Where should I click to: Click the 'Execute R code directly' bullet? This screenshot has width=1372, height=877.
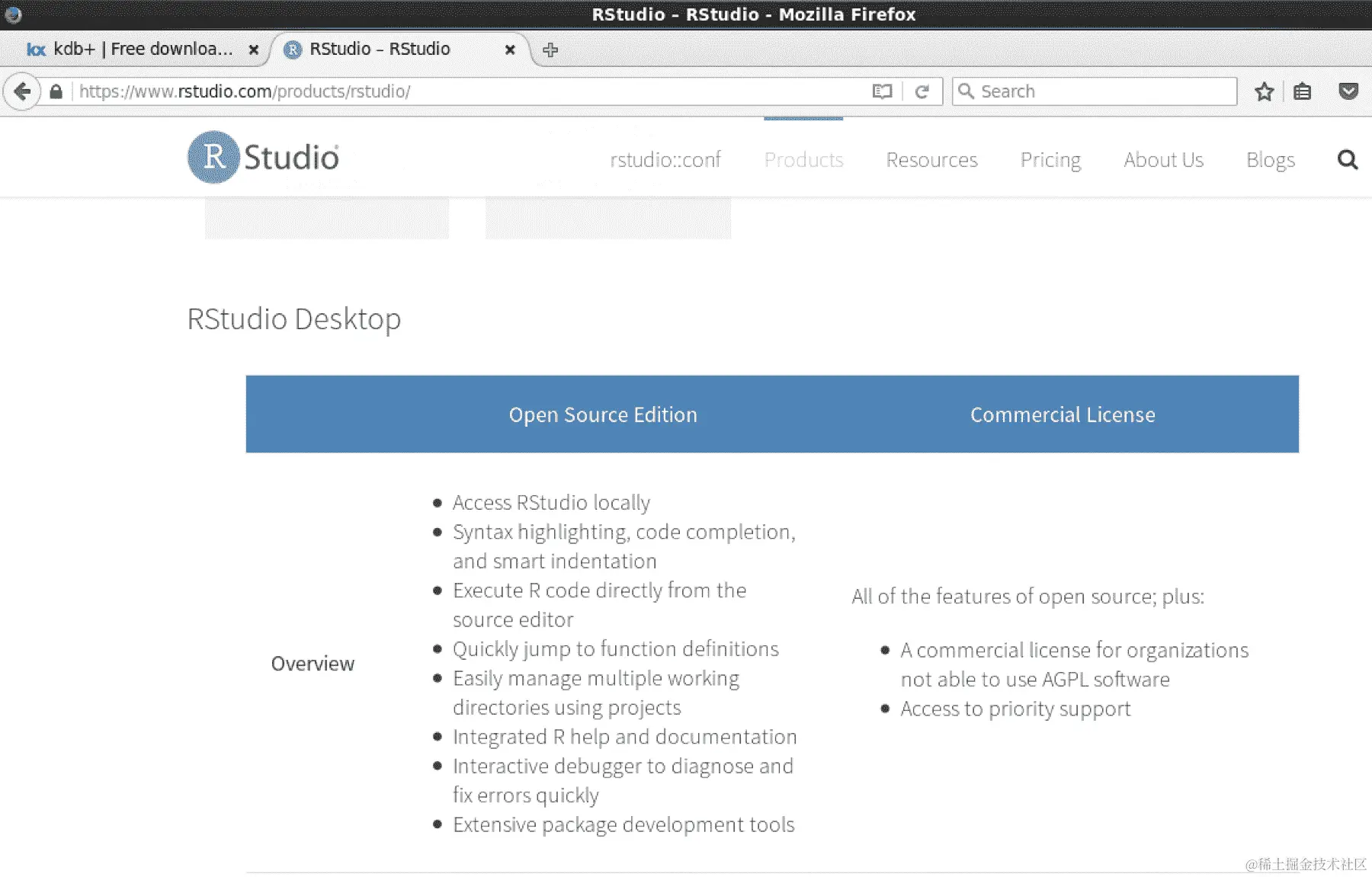tap(599, 605)
